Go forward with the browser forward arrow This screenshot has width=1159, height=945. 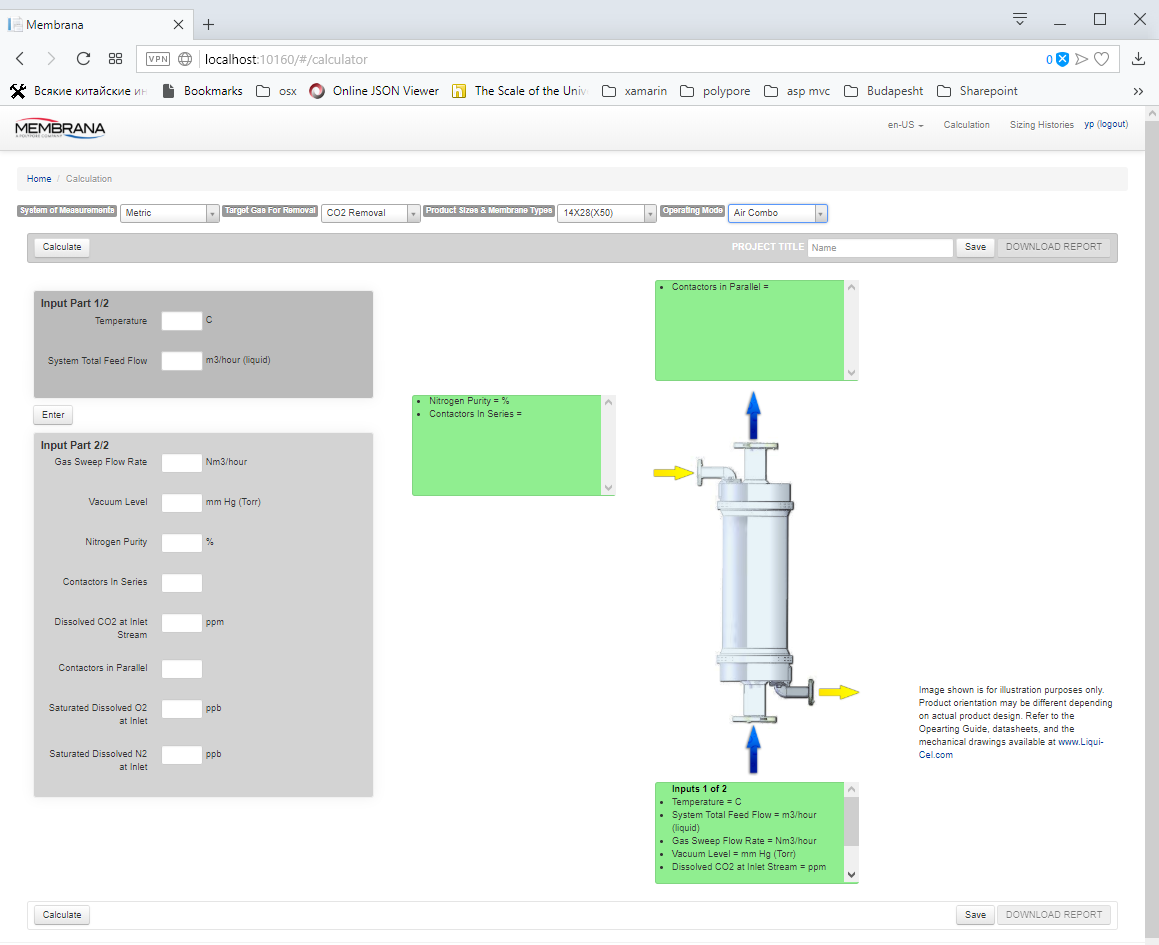50,59
